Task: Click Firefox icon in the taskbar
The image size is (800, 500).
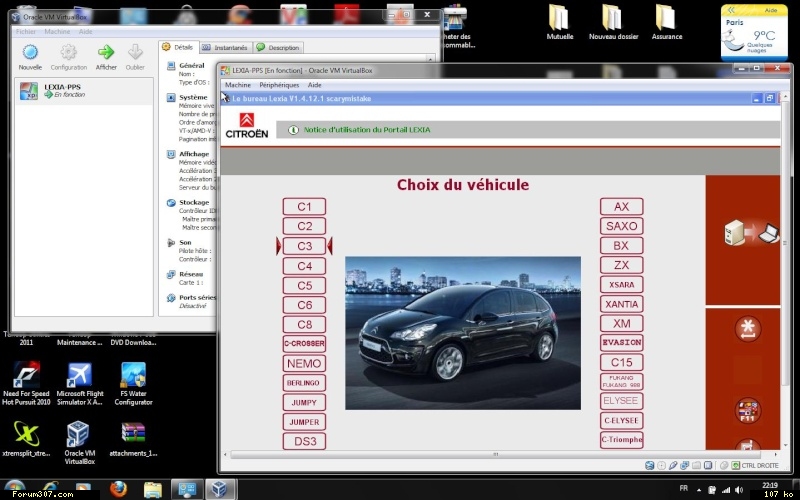Action: (119, 489)
